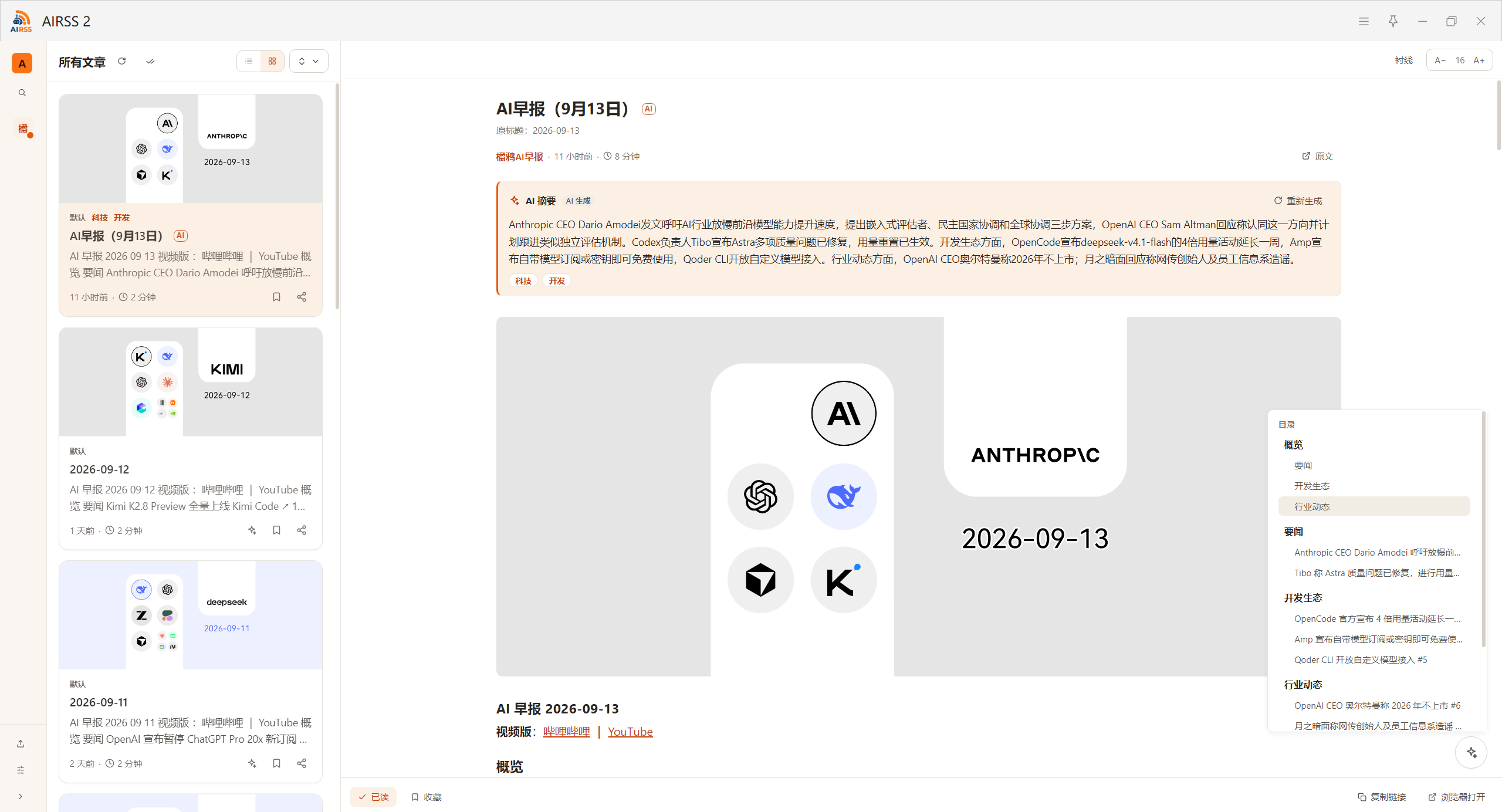The width and height of the screenshot is (1502, 812).
Task: Toggle 收藏 favorite for this article
Action: point(427,797)
